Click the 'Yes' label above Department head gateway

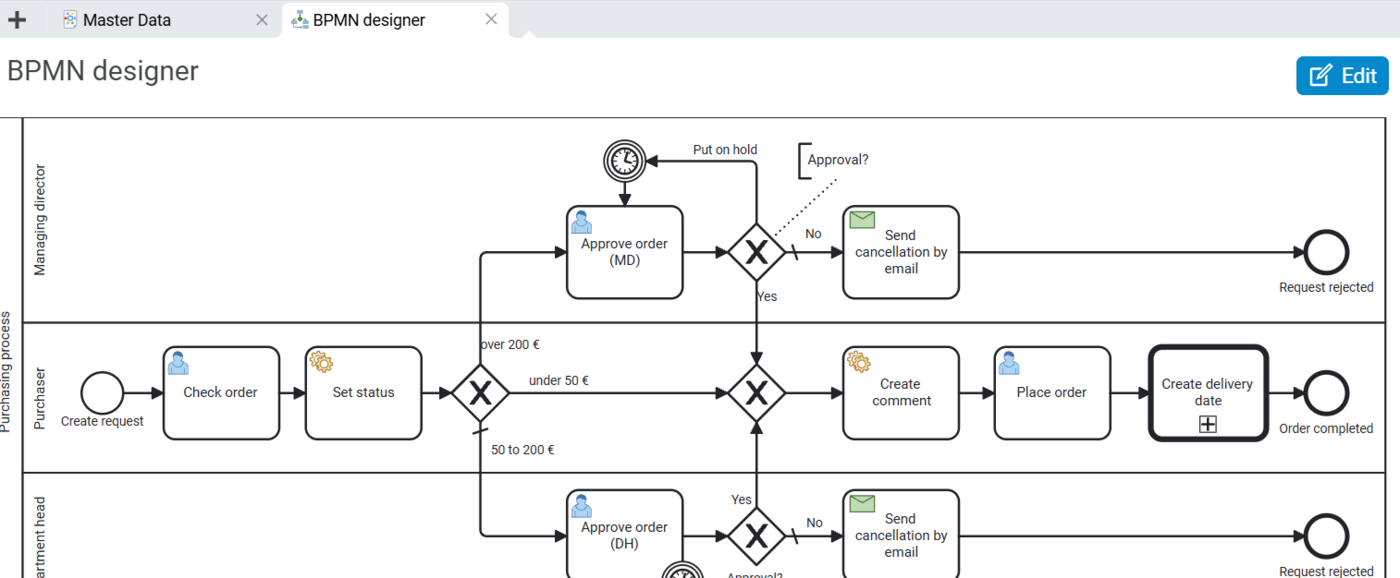[741, 500]
